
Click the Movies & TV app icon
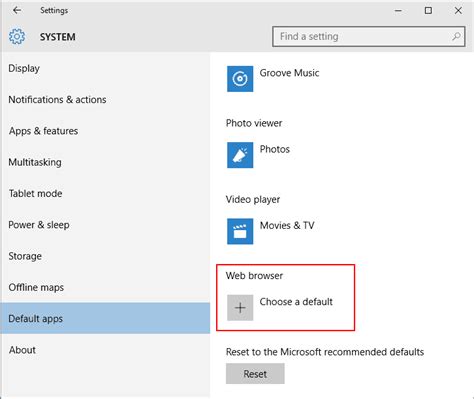pos(240,231)
